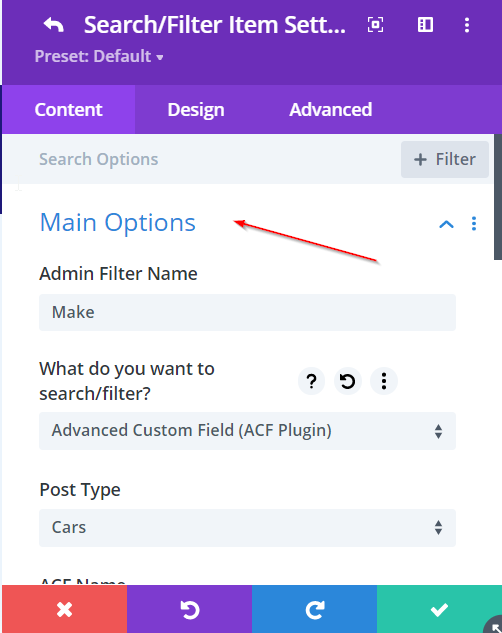Click the purple undo button at bottom
This screenshot has width=502, height=633.
coord(190,609)
